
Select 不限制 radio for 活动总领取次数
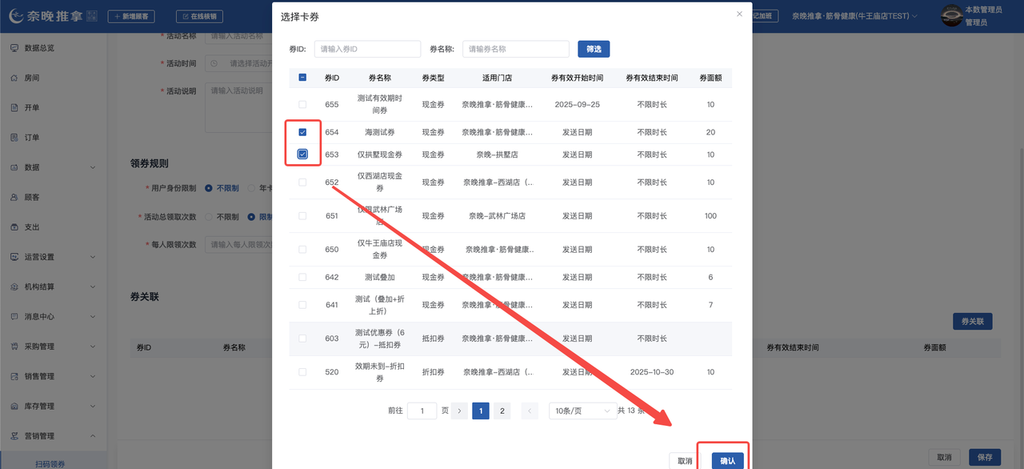tap(209, 217)
